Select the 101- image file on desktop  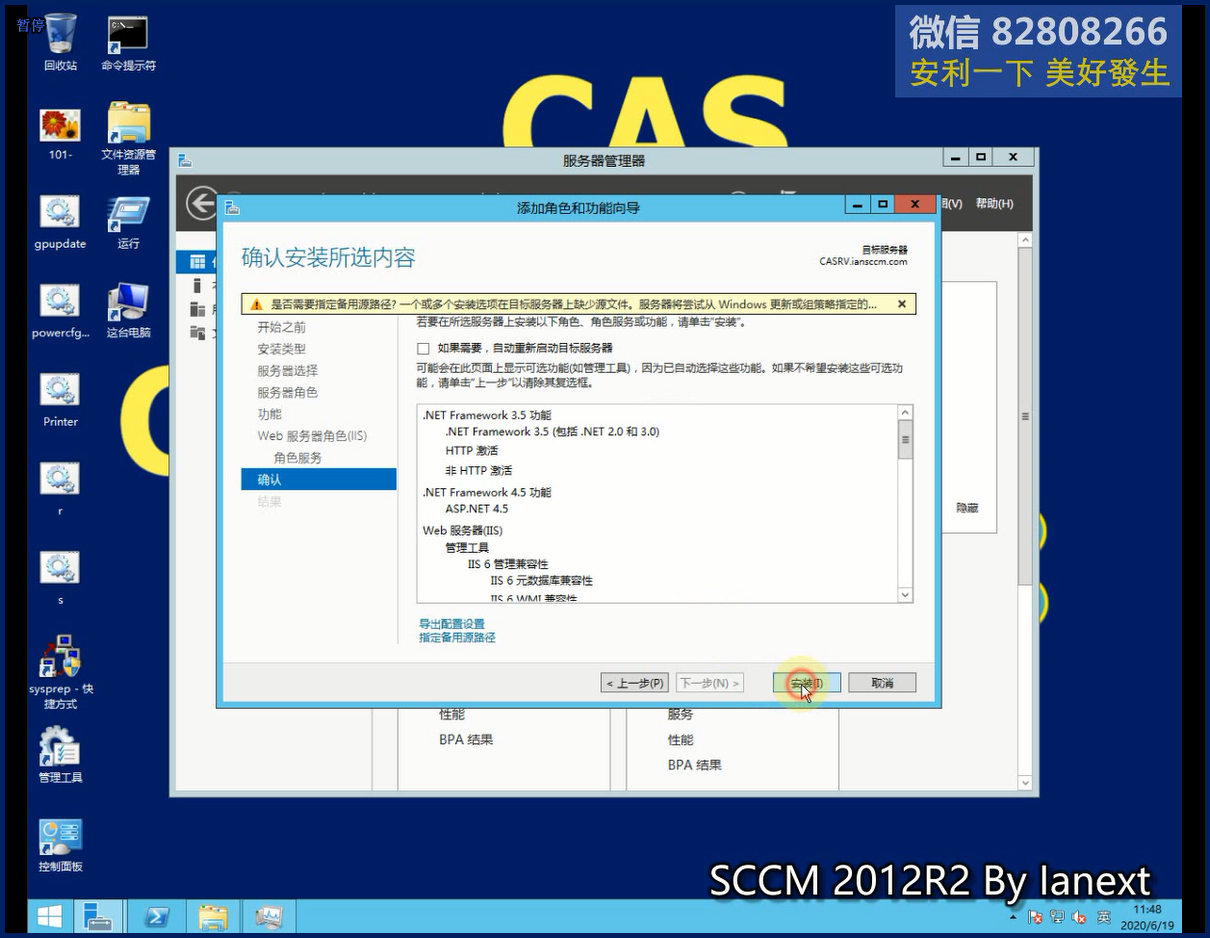pyautogui.click(x=60, y=133)
